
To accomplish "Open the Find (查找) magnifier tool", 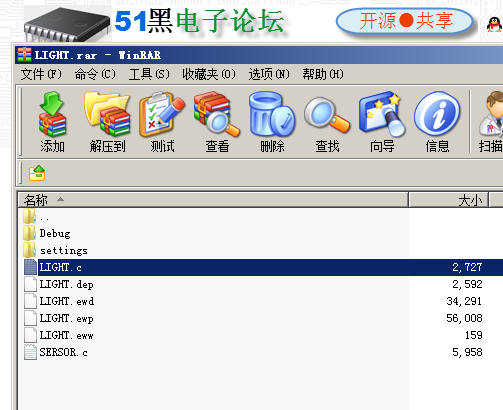I will click(327, 121).
